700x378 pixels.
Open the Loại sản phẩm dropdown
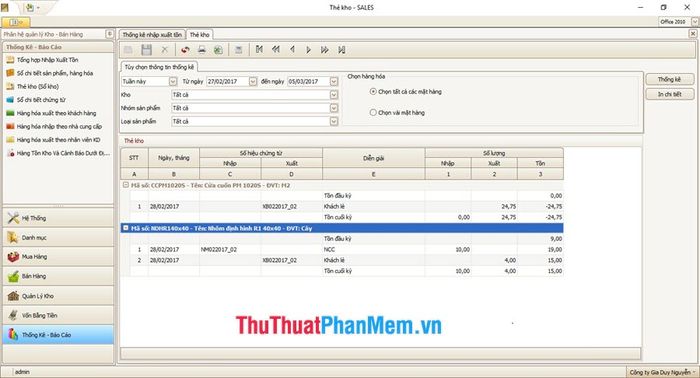click(x=333, y=121)
